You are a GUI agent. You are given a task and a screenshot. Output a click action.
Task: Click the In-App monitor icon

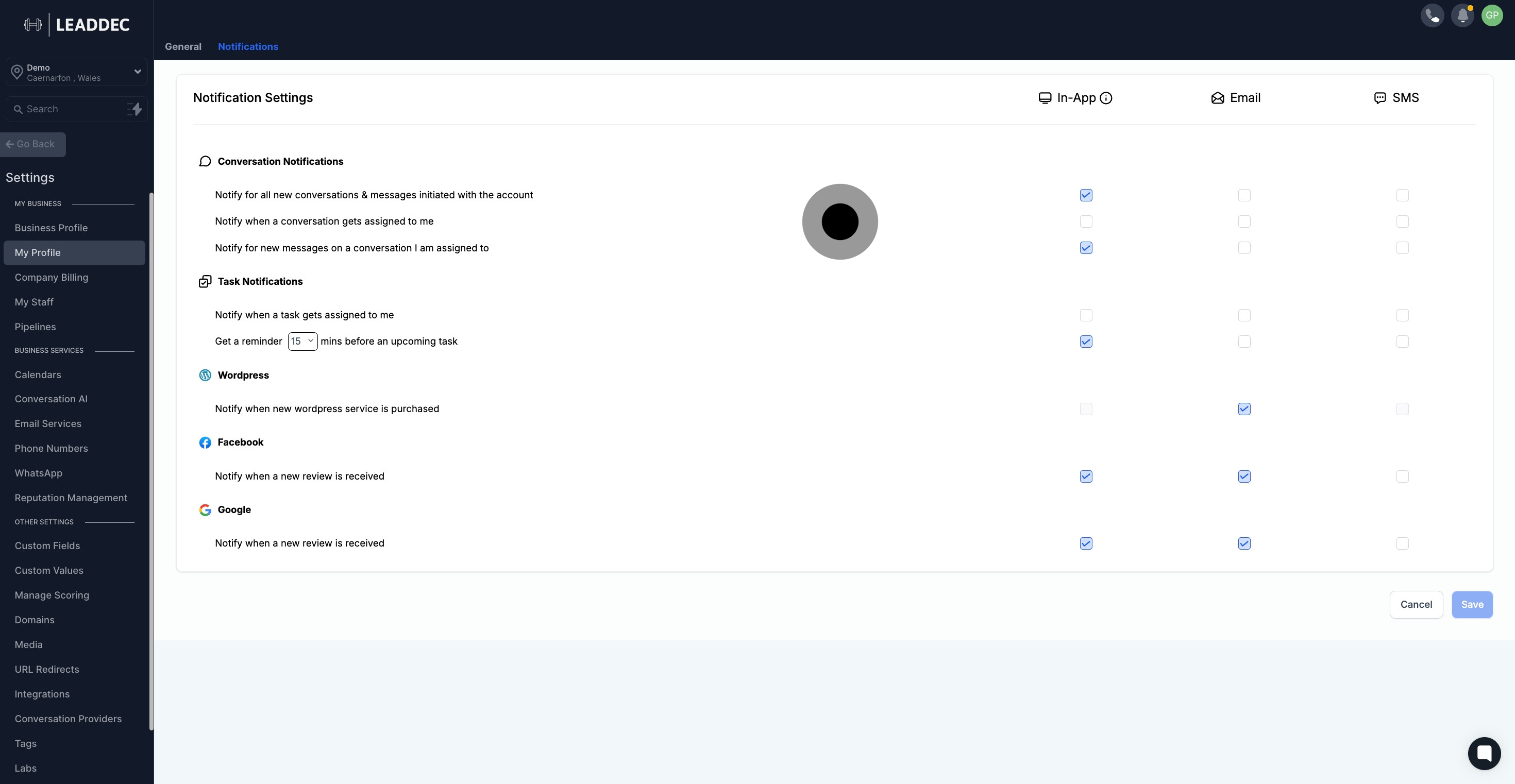pos(1045,98)
